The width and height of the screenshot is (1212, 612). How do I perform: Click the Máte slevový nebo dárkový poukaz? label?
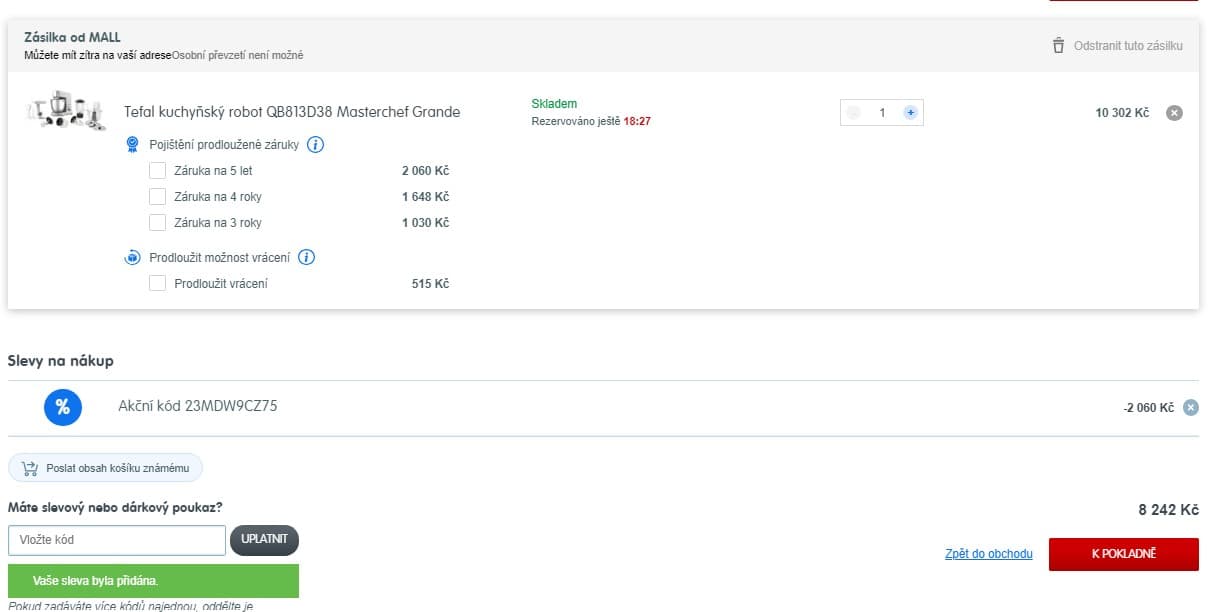click(x=115, y=507)
